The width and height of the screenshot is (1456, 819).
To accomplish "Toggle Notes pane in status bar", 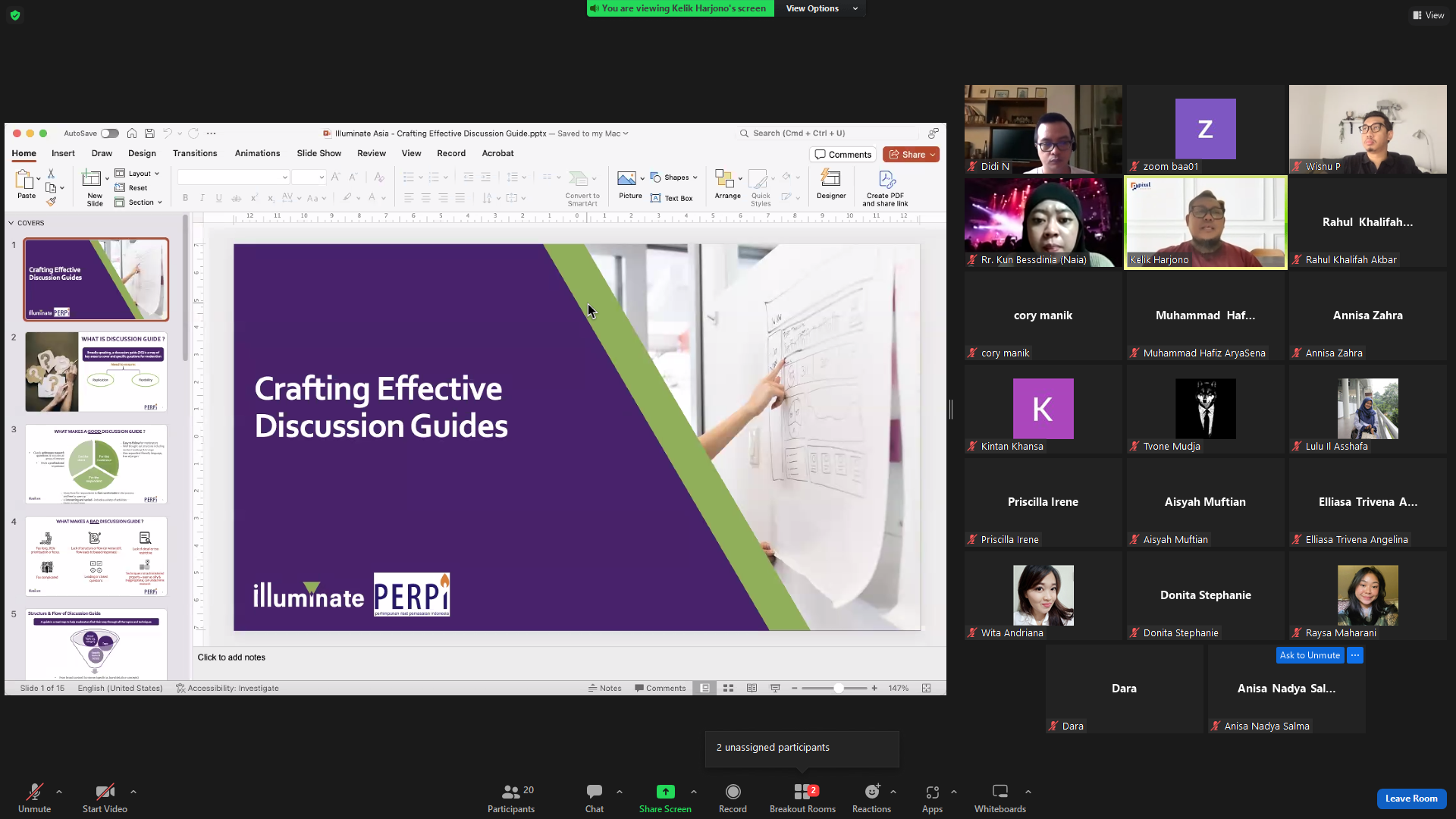I will pyautogui.click(x=604, y=689).
